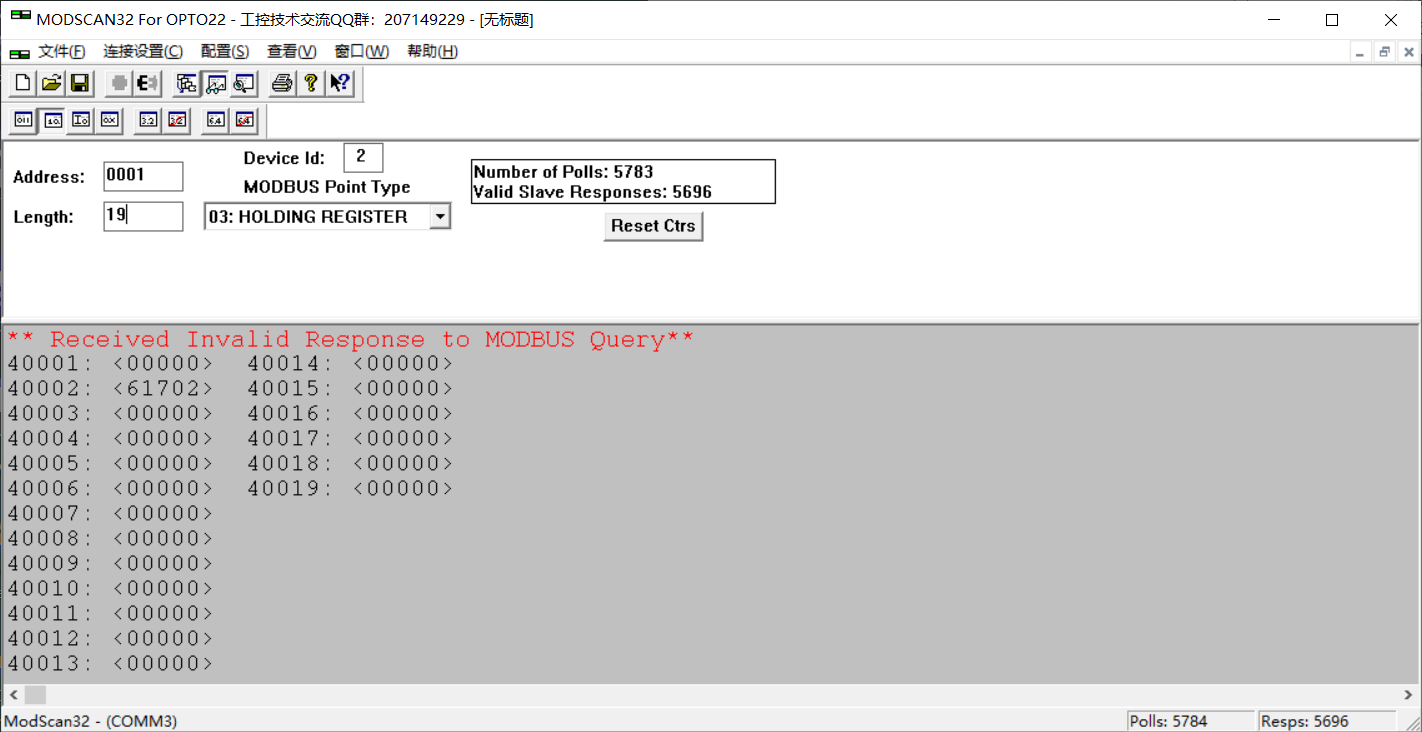
Task: Open the 配置(S) menu
Action: [225, 52]
